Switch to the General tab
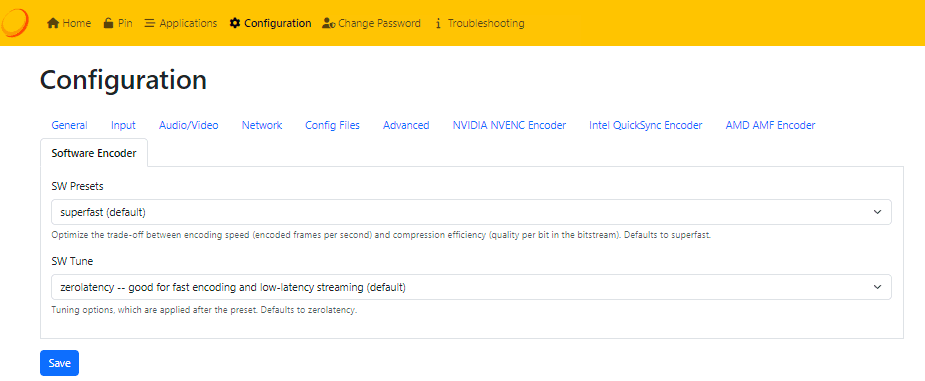Image resolution: width=925 pixels, height=381 pixels. click(70, 125)
